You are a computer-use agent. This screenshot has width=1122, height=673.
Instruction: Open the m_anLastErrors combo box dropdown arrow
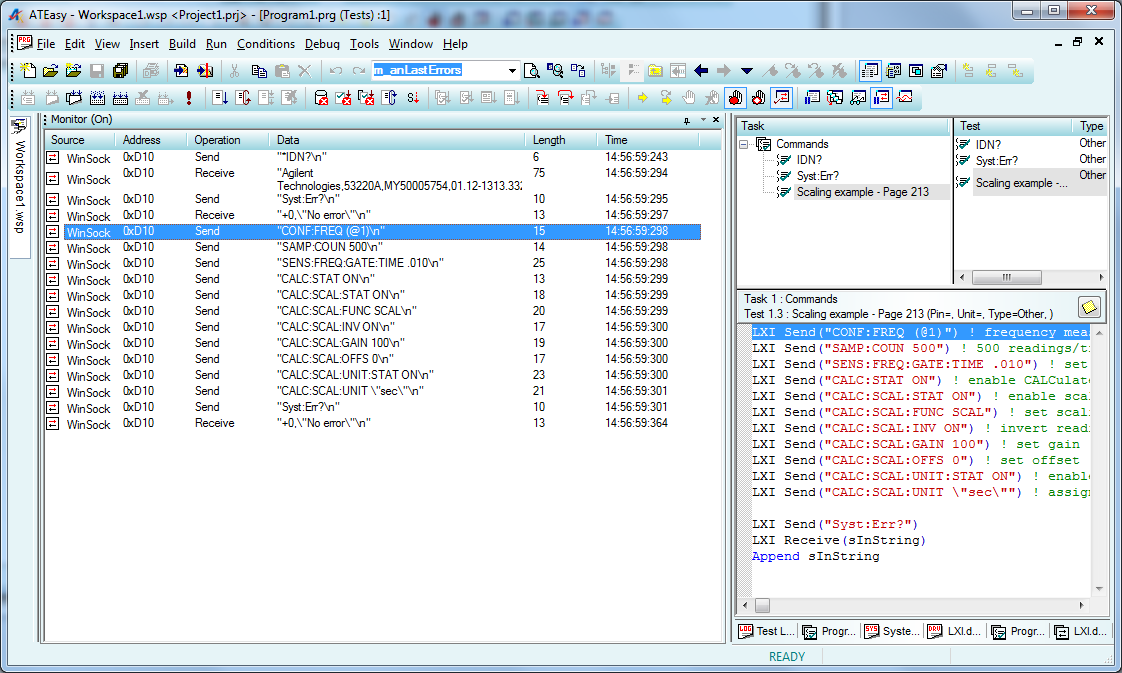click(x=512, y=70)
